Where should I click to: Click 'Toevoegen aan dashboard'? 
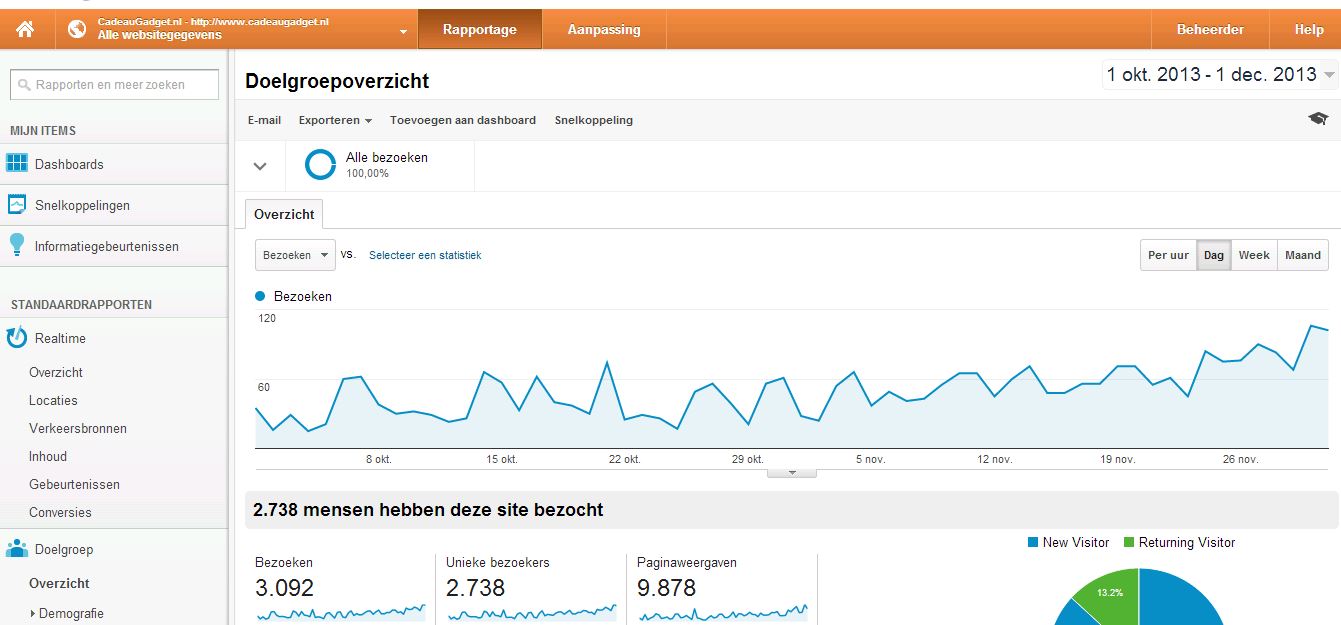(x=463, y=120)
